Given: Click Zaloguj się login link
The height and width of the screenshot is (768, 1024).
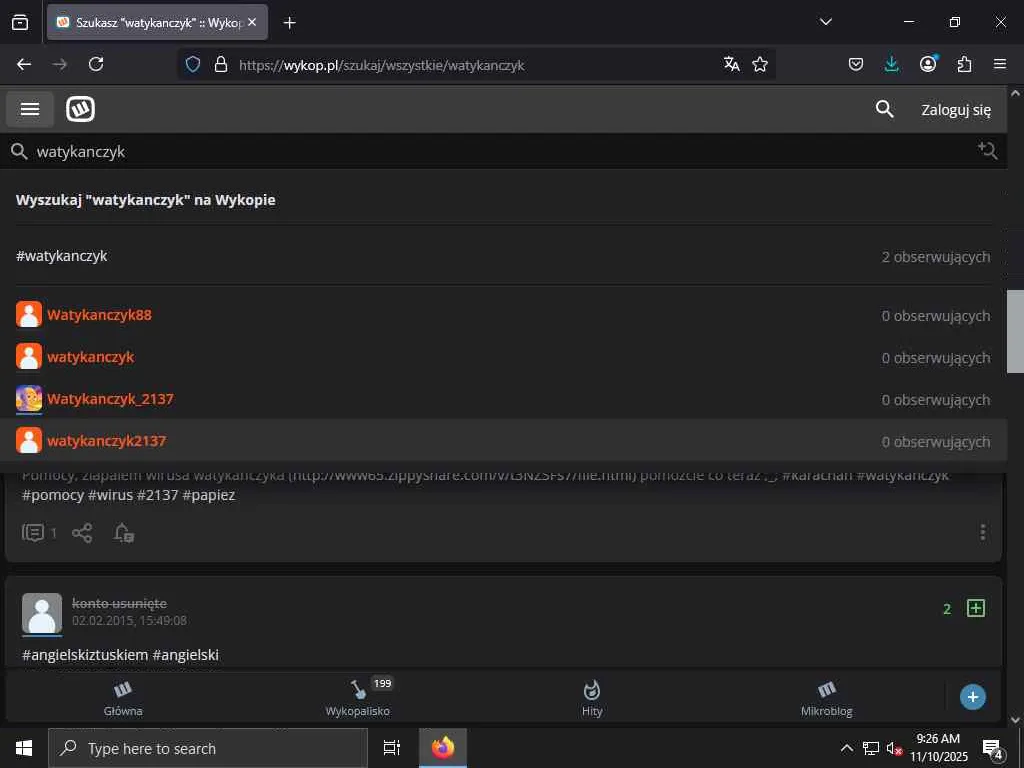Looking at the screenshot, I should coord(955,110).
